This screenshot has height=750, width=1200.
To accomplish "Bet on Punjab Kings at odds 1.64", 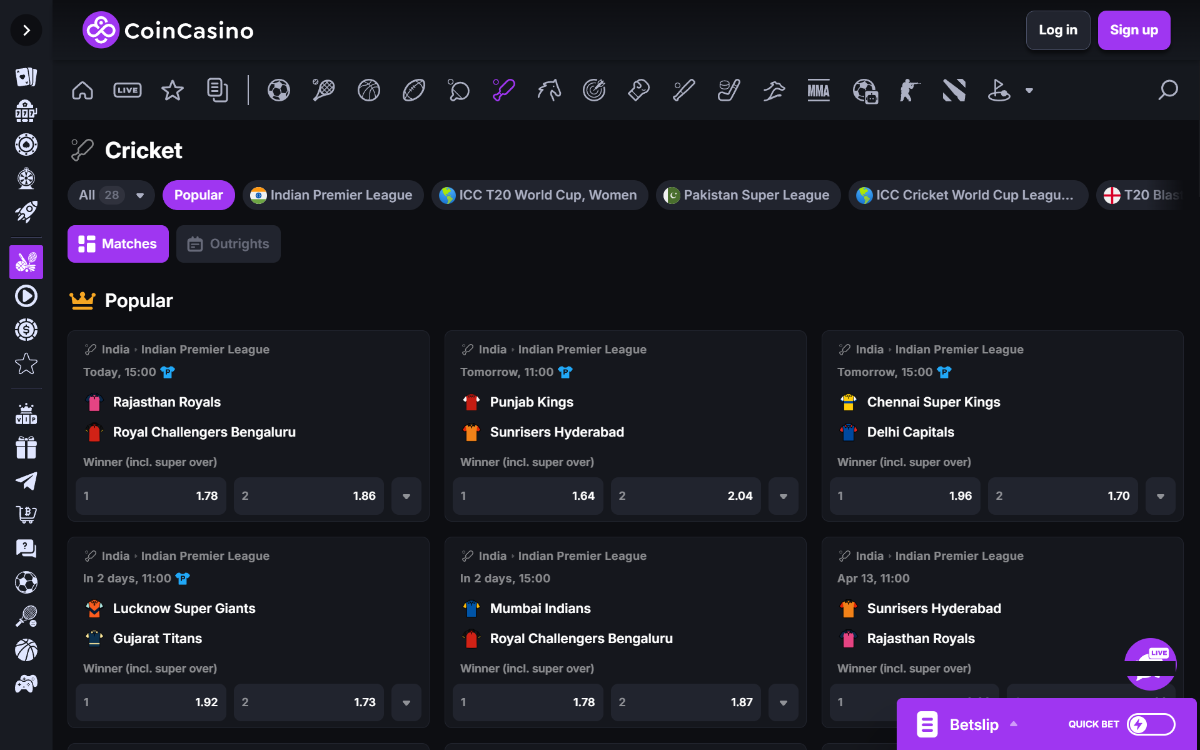I will tap(528, 496).
